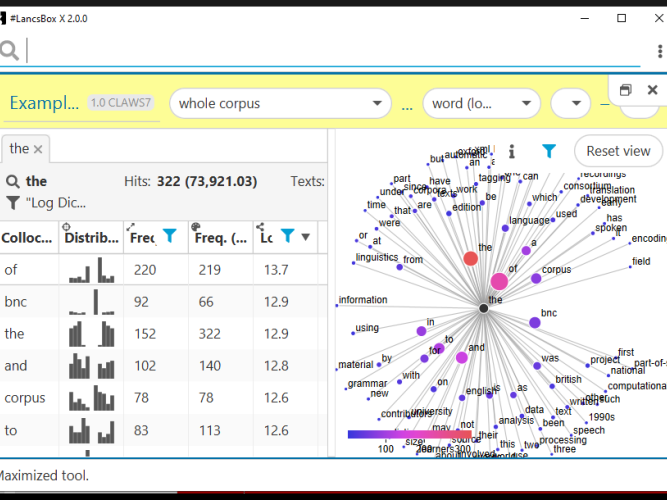
Task: Select the collocate row 'and'
Action: [163, 366]
